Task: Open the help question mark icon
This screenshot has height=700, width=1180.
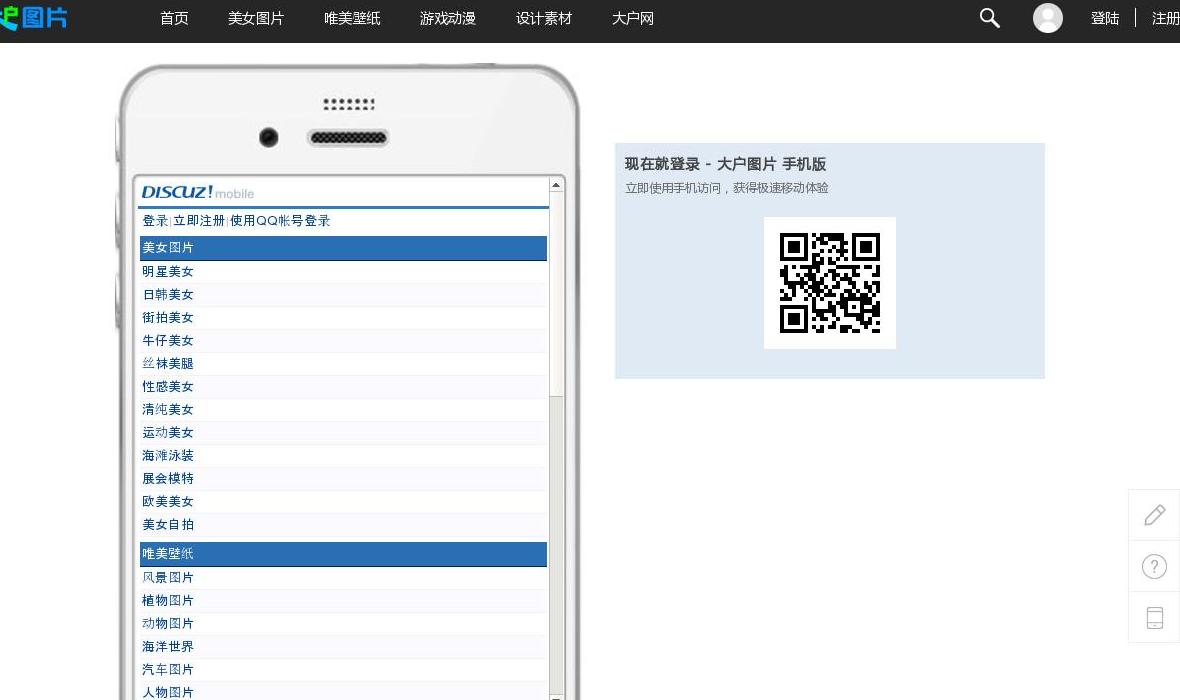Action: tap(1154, 566)
